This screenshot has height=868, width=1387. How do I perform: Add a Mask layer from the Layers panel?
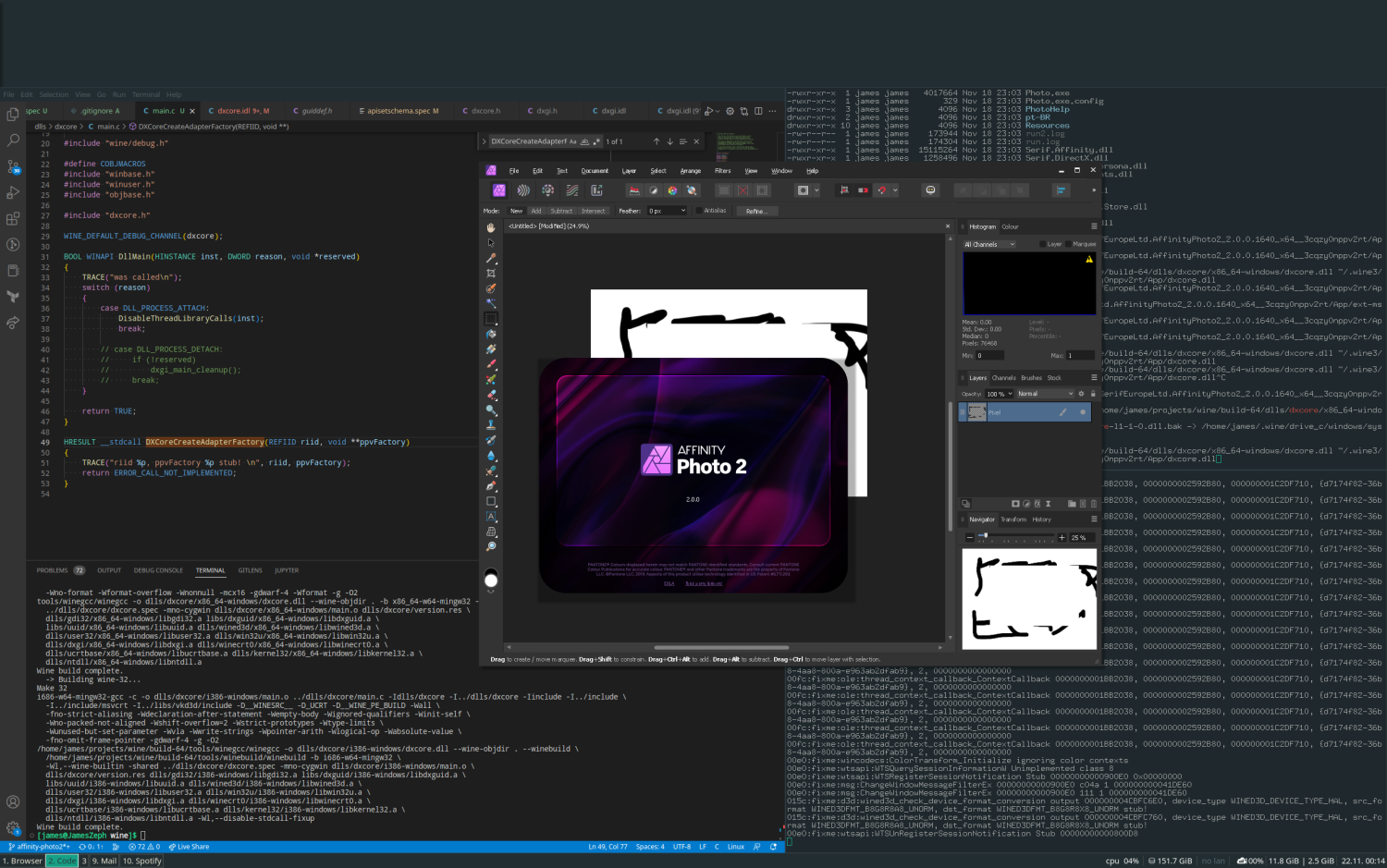point(1016,504)
